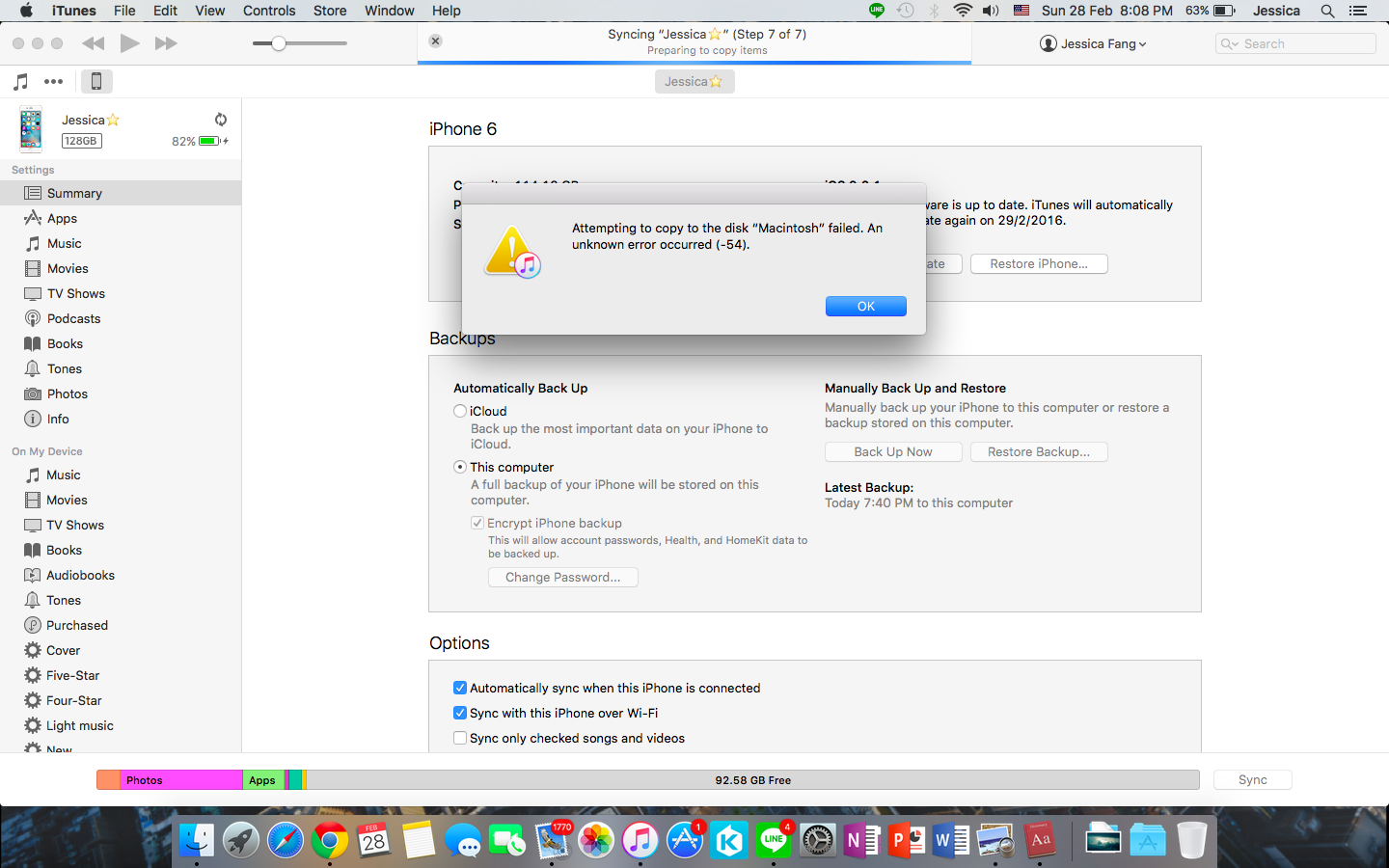1389x868 pixels.
Task: Click the 92.58 GB Free storage text
Action: (x=753, y=780)
